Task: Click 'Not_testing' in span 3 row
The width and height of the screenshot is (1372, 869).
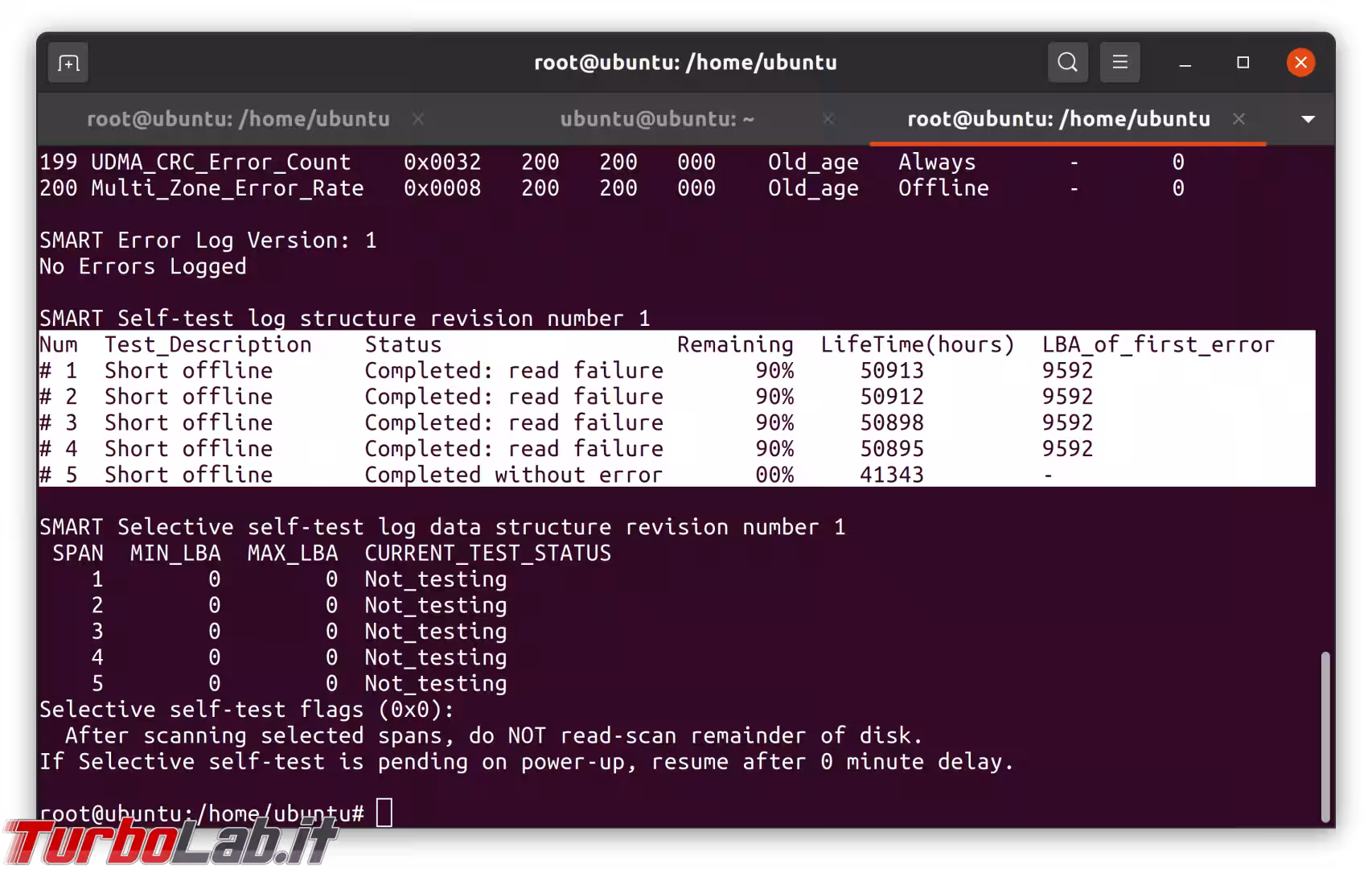Action: (436, 632)
